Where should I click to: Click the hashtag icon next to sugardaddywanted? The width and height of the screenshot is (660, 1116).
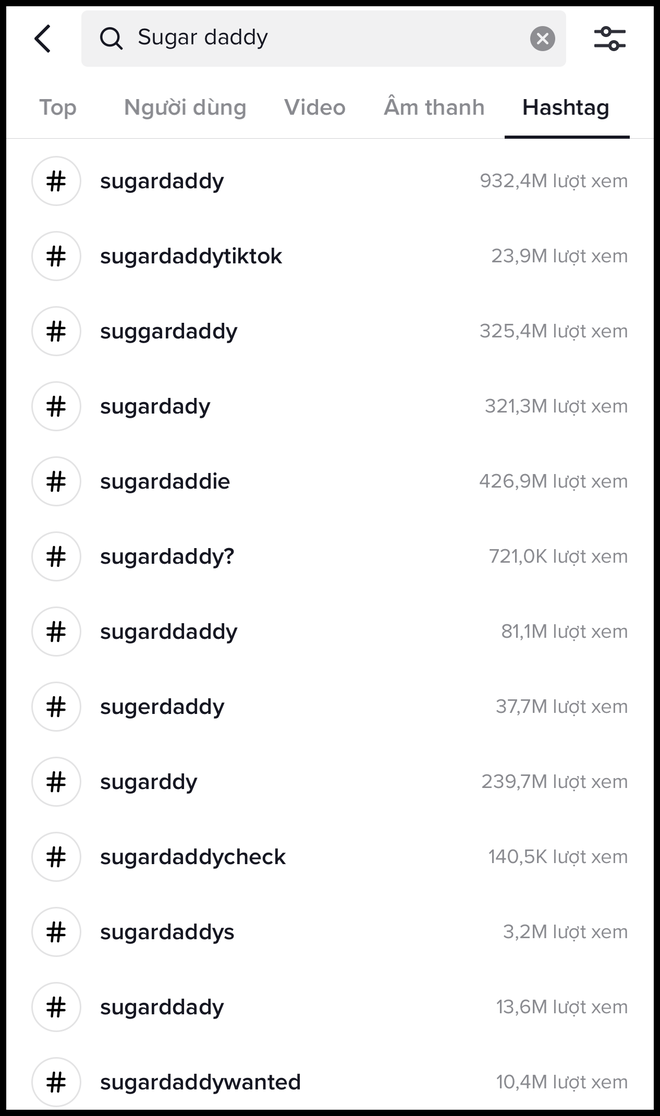56,1082
